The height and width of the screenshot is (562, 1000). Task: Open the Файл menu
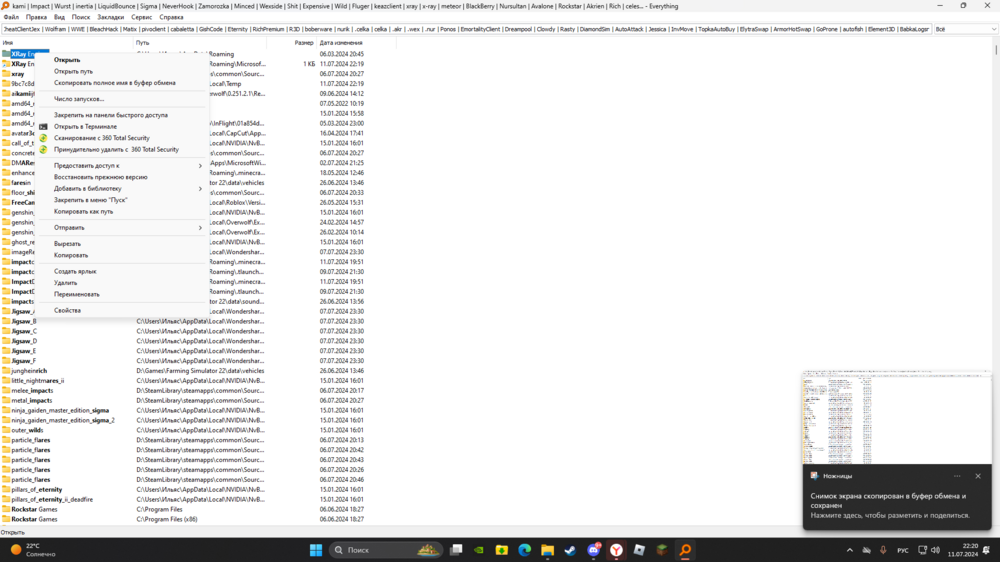(11, 17)
